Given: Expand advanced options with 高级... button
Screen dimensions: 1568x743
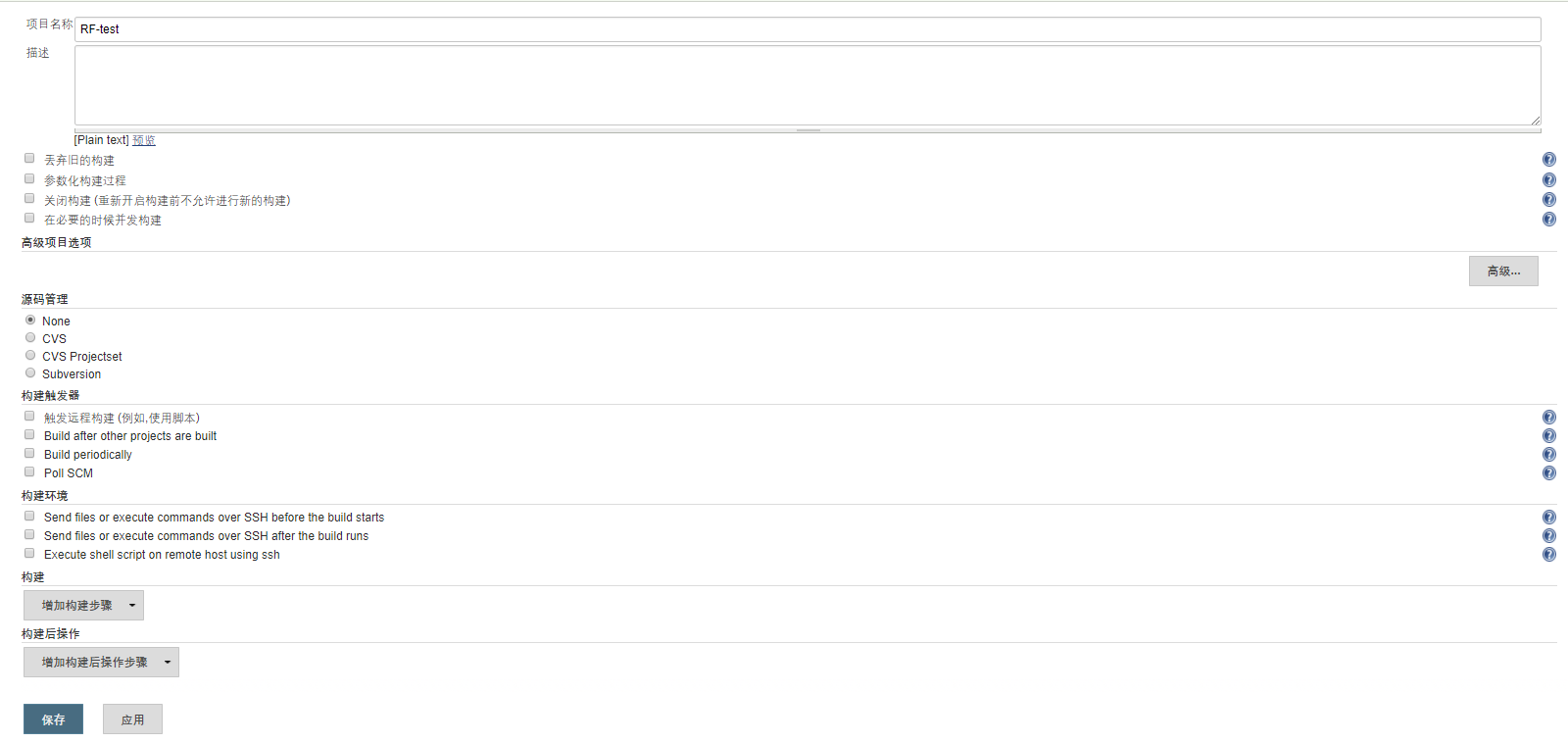Looking at the screenshot, I should [x=1503, y=272].
